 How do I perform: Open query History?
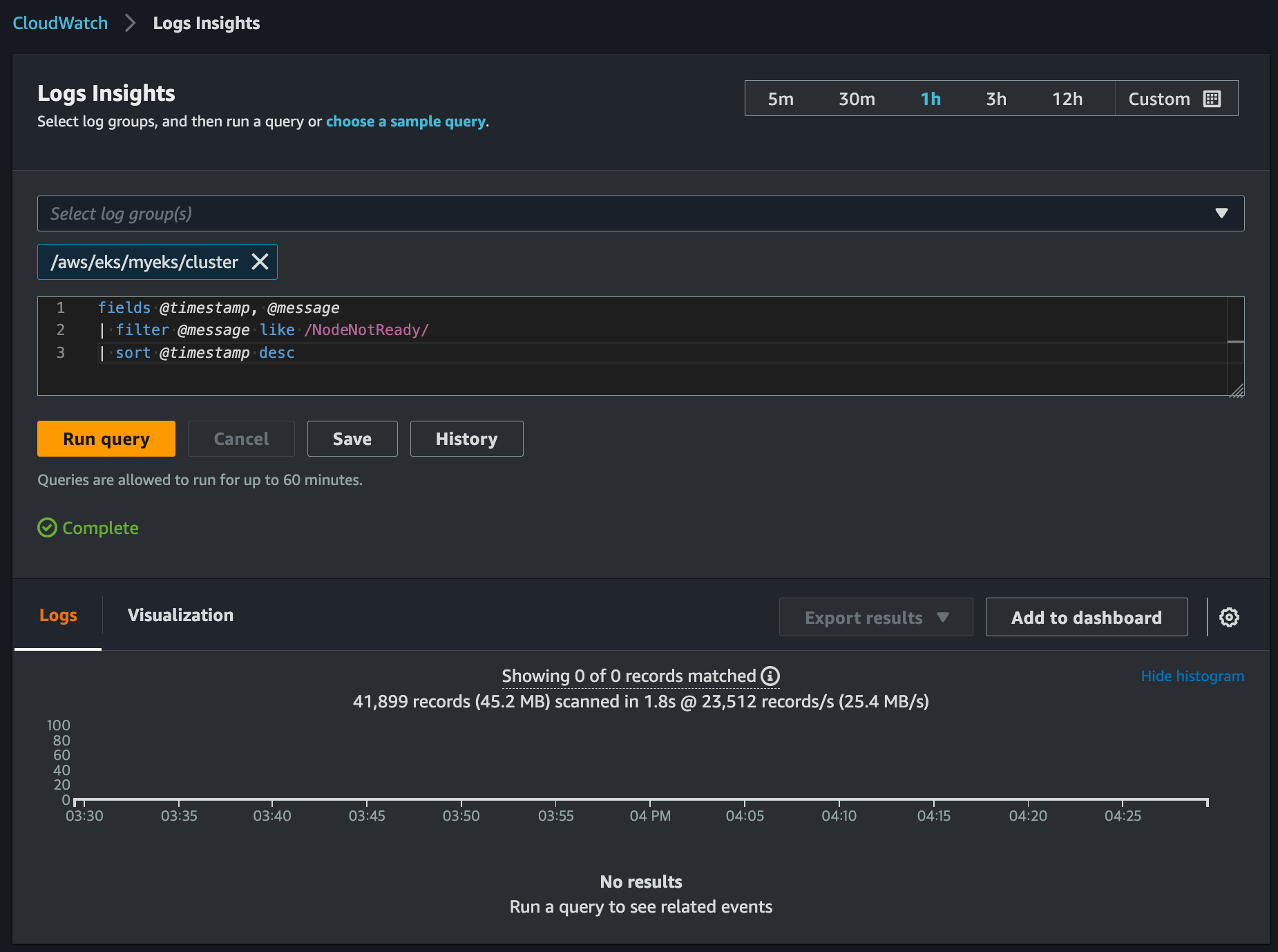[466, 439]
